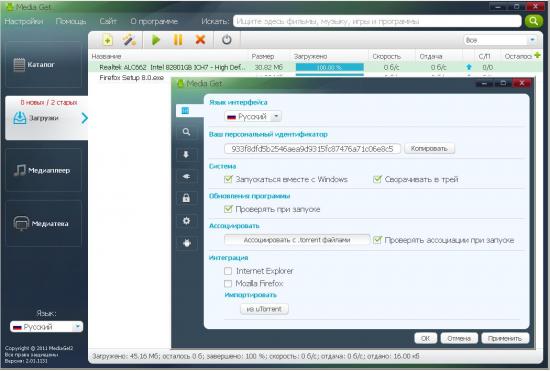The height and width of the screenshot is (371, 550).
Task: Delete download with red X icon
Action: click(200, 40)
